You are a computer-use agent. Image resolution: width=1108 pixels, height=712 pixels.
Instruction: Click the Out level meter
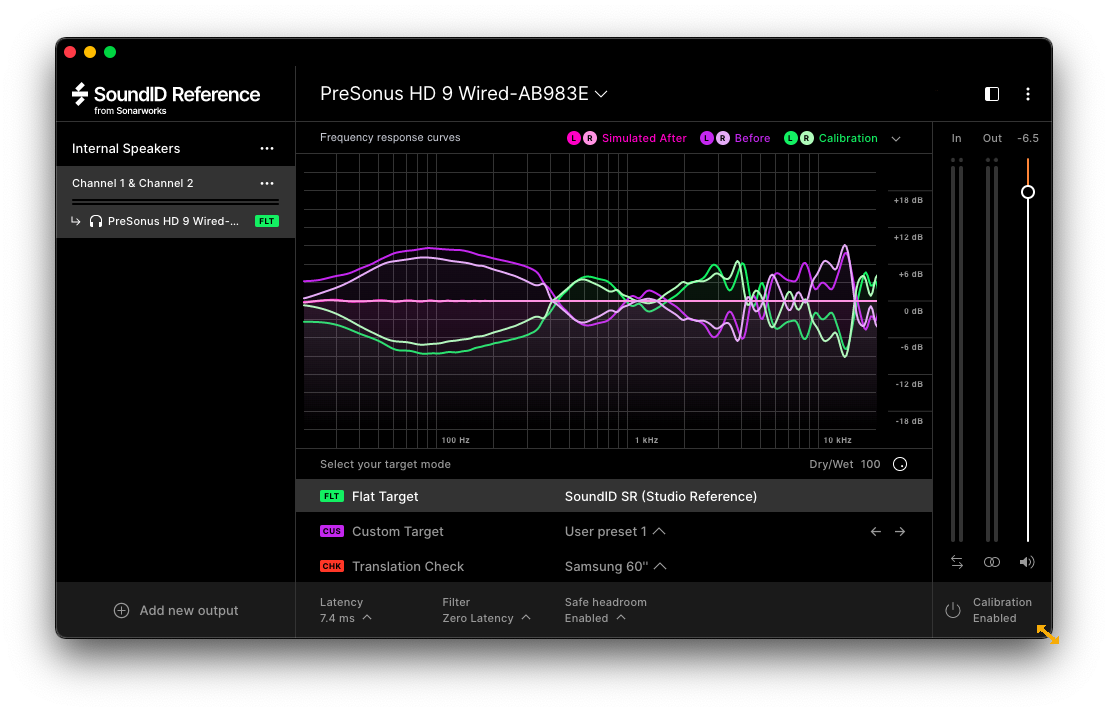pyautogui.click(x=992, y=350)
